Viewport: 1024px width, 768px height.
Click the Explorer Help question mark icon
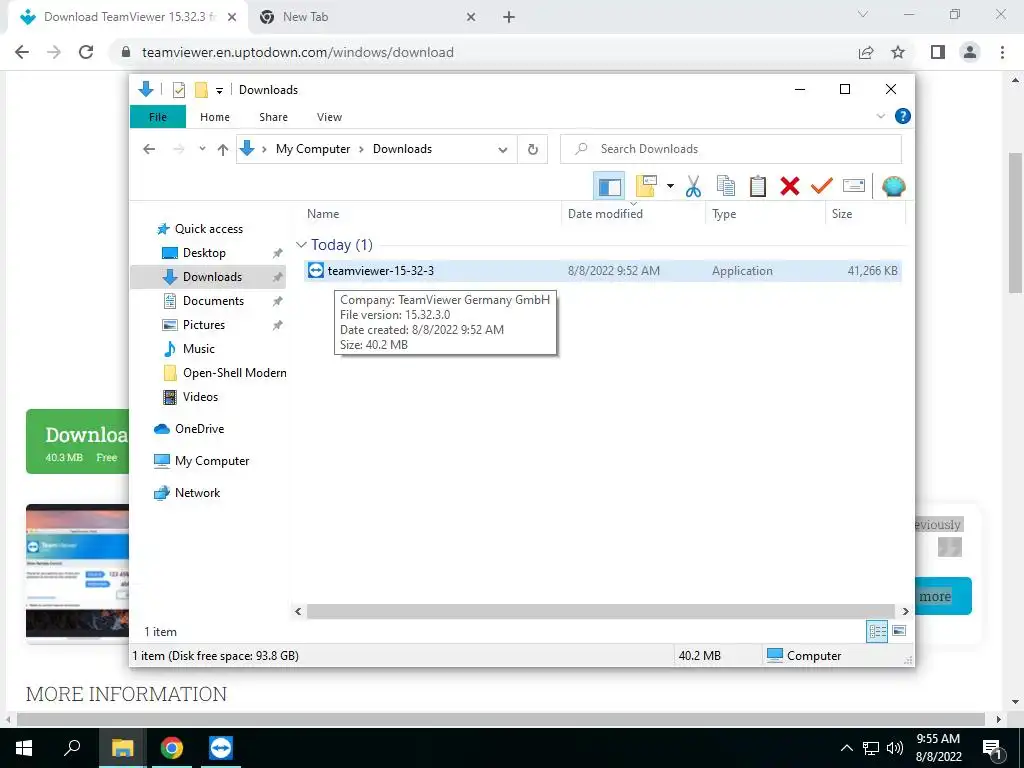pyautogui.click(x=903, y=116)
